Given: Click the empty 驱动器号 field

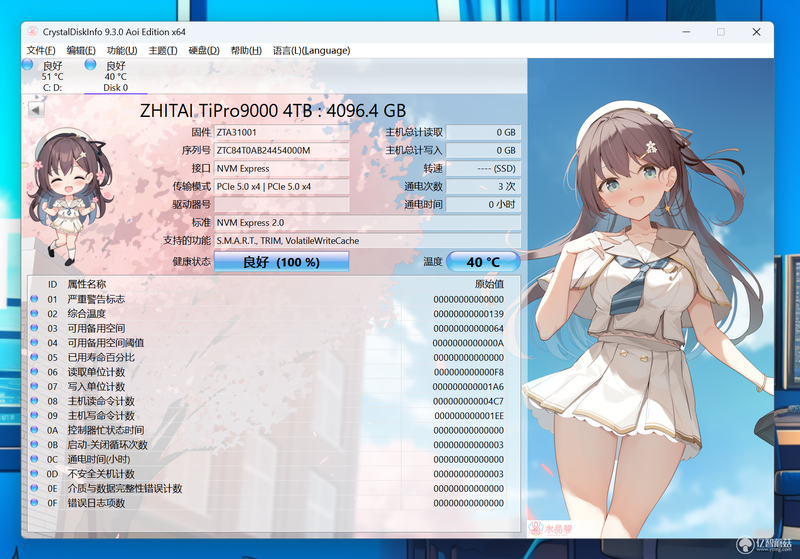Looking at the screenshot, I should 282,205.
